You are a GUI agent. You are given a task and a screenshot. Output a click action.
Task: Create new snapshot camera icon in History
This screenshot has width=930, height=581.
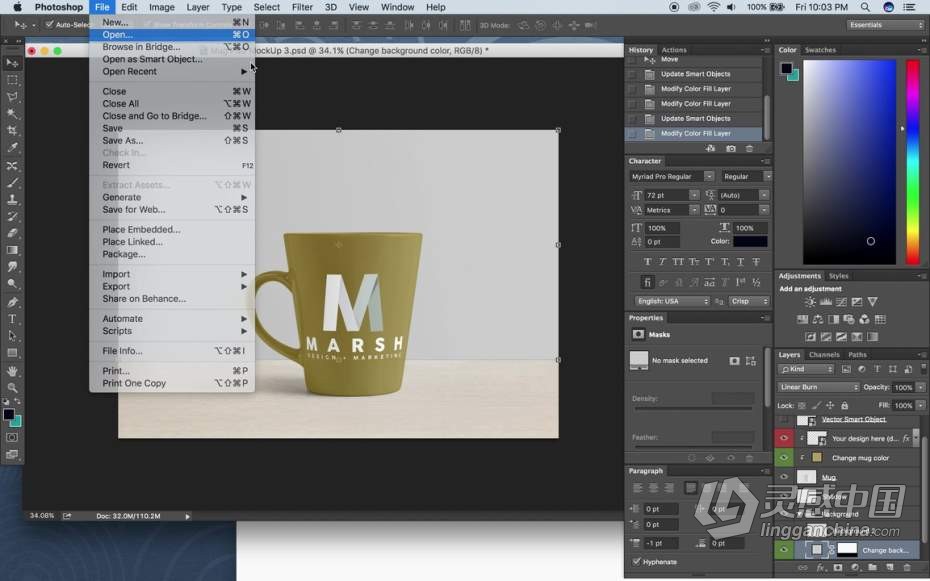[x=731, y=149]
